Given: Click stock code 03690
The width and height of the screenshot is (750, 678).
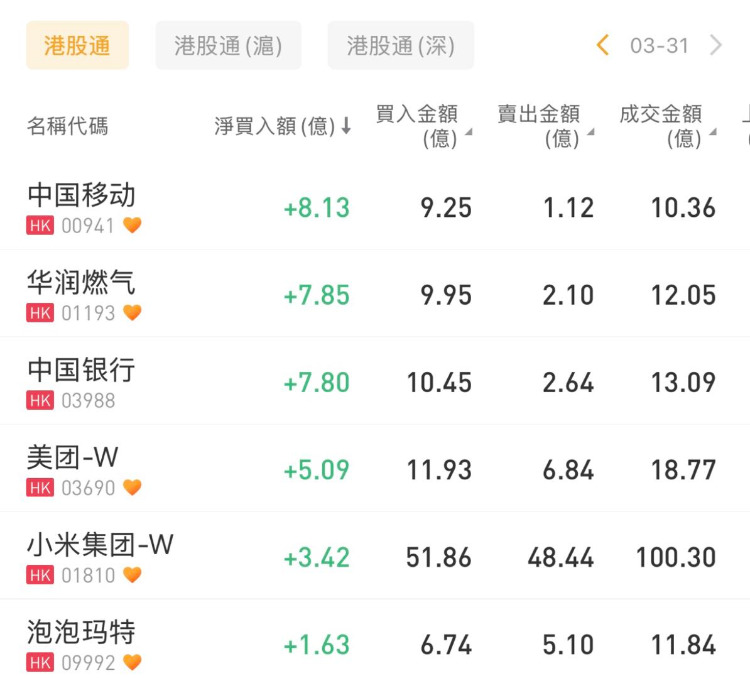Looking at the screenshot, I should [88, 488].
